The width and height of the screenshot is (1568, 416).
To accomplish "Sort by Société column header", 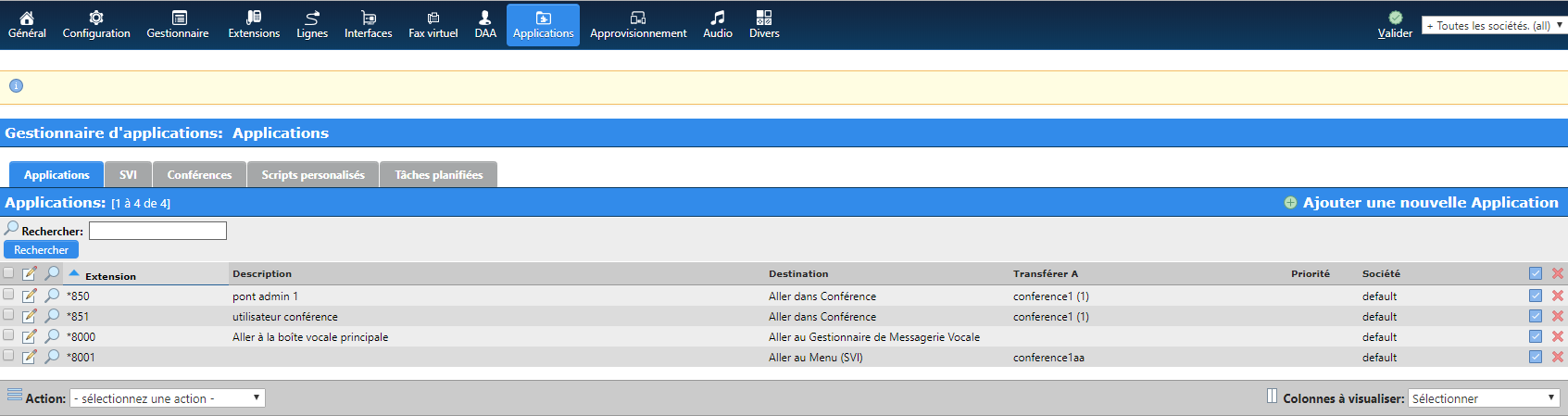I will click(1381, 273).
